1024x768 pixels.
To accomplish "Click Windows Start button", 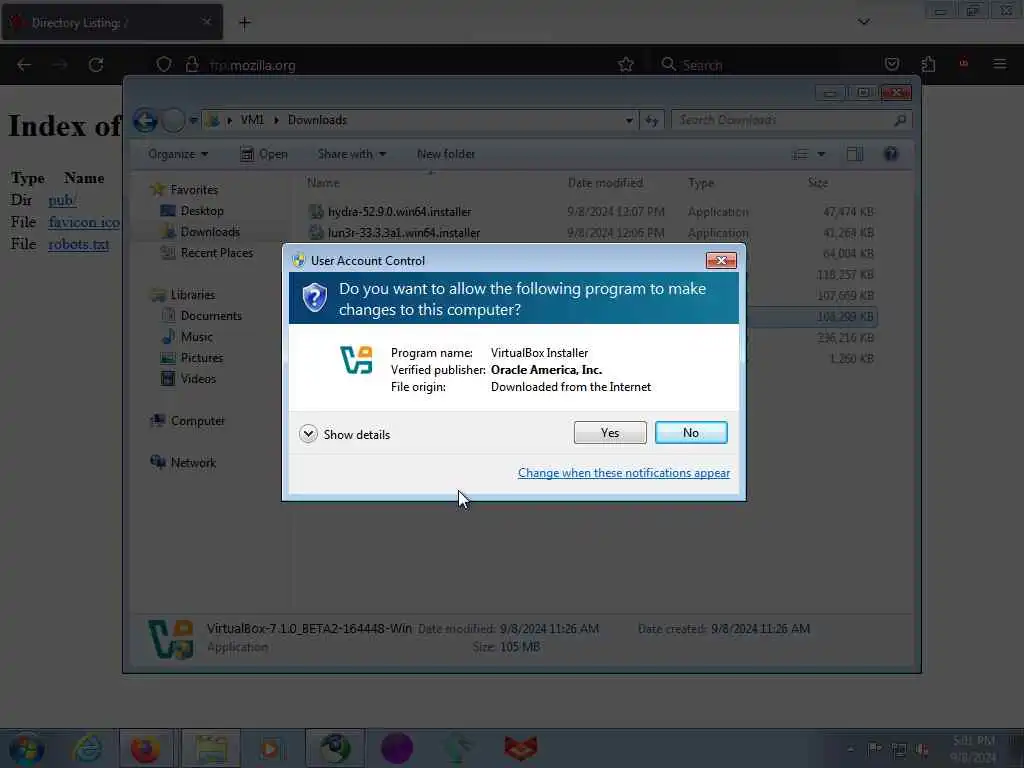I will pos(26,748).
